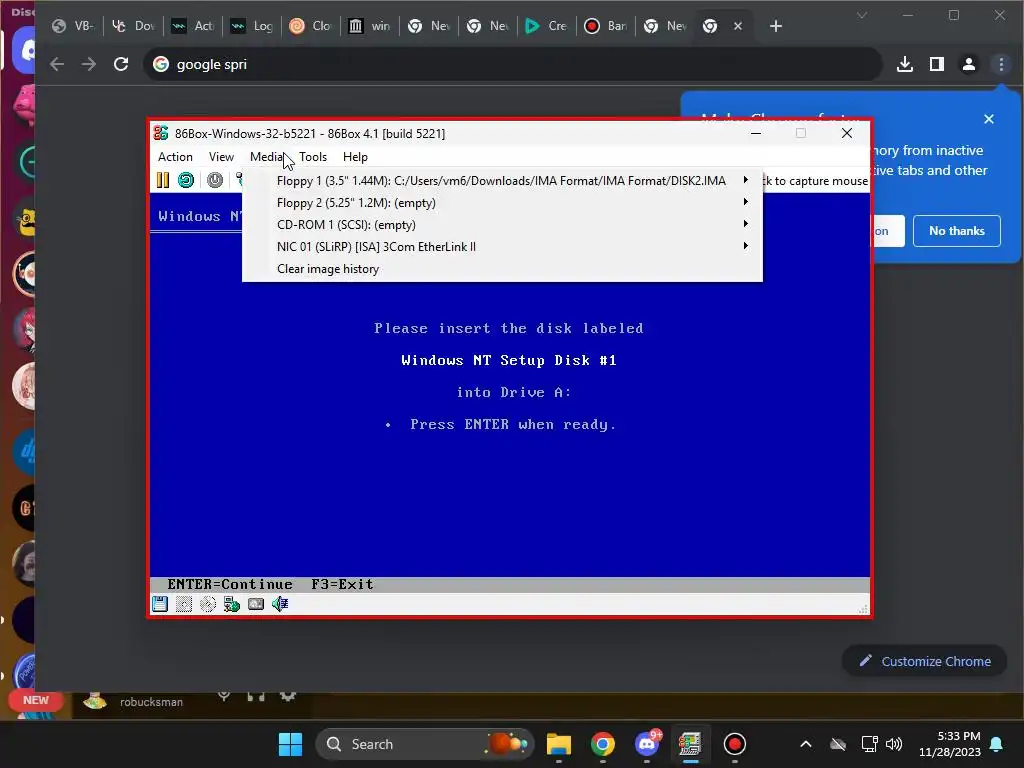This screenshot has height=768, width=1024.
Task: Open 86Box from taskbar
Action: point(690,744)
